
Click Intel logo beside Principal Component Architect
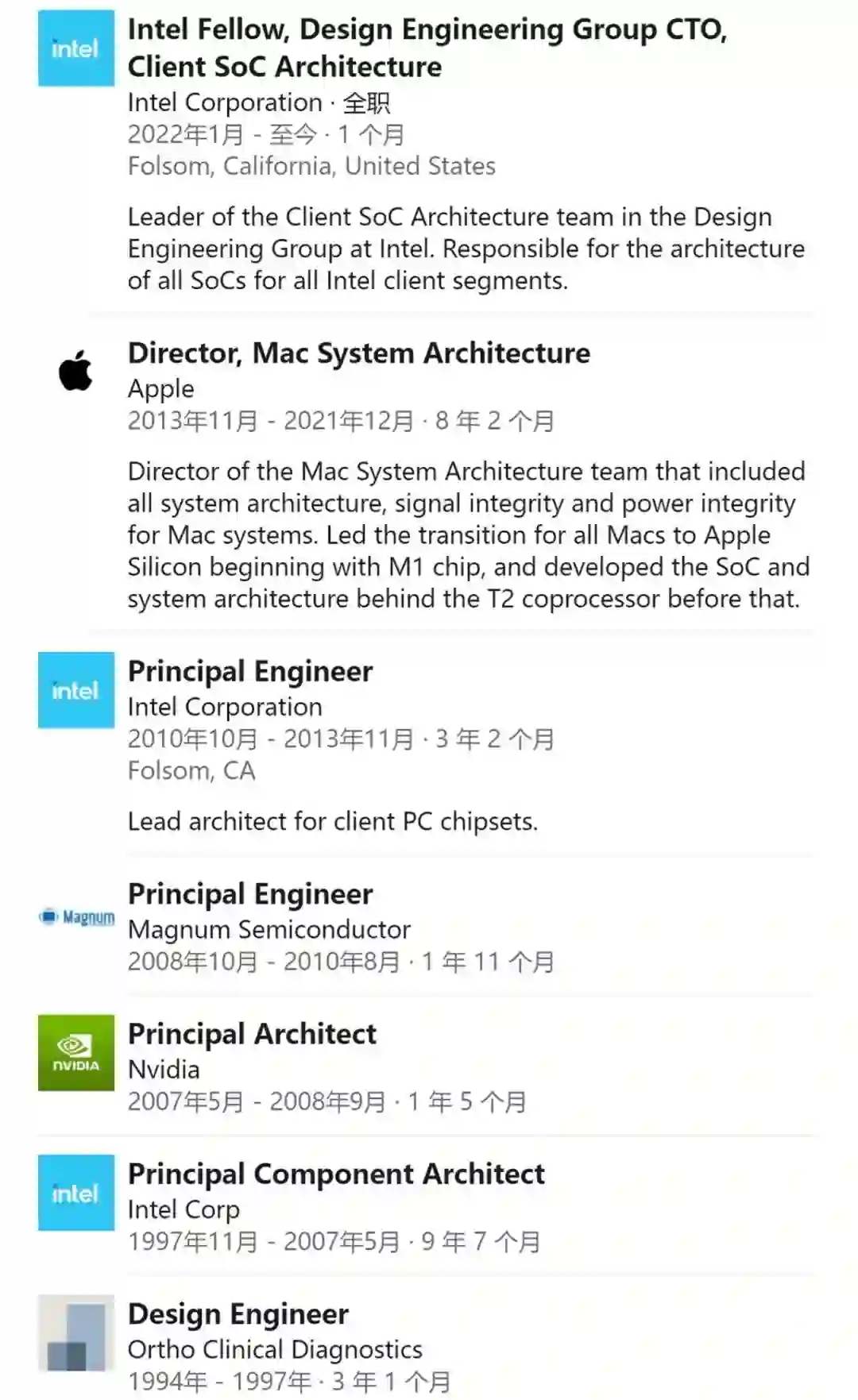pyautogui.click(x=76, y=1192)
